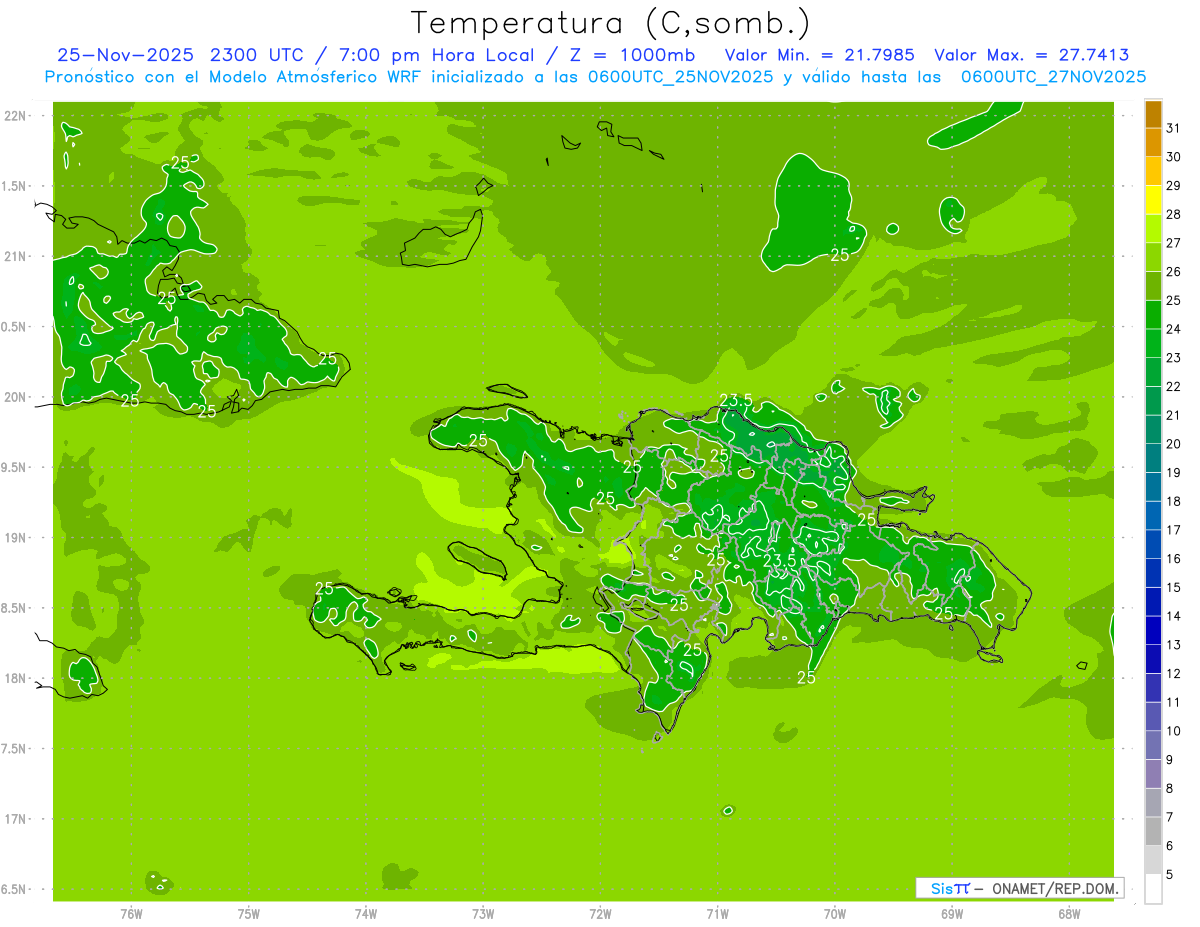Click the colorbar tick label "15"

(x=1174, y=588)
